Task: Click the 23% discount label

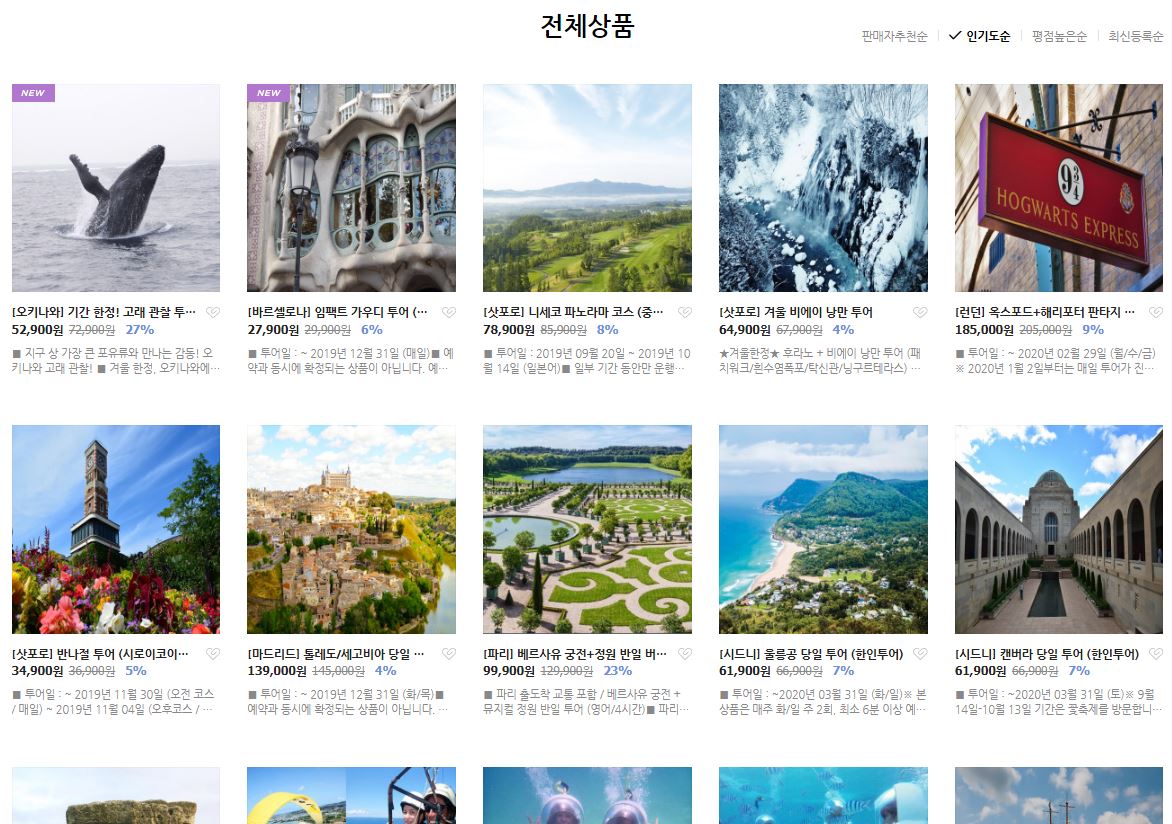Action: pyautogui.click(x=617, y=671)
